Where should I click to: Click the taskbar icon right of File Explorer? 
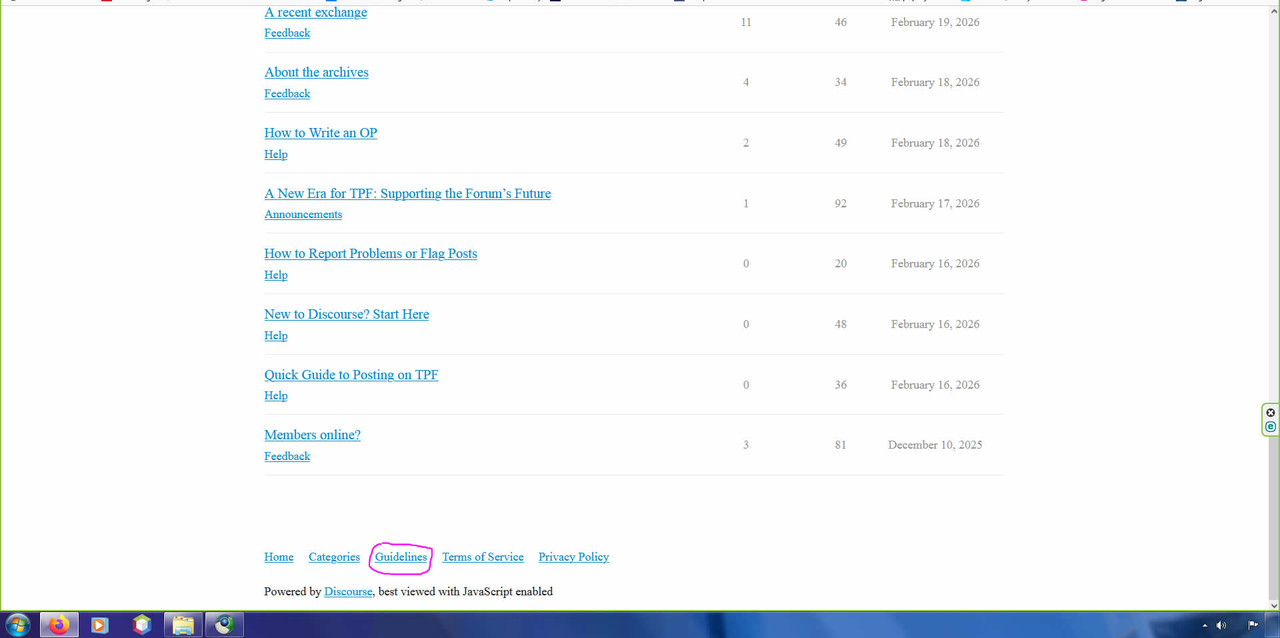pyautogui.click(x=225, y=625)
